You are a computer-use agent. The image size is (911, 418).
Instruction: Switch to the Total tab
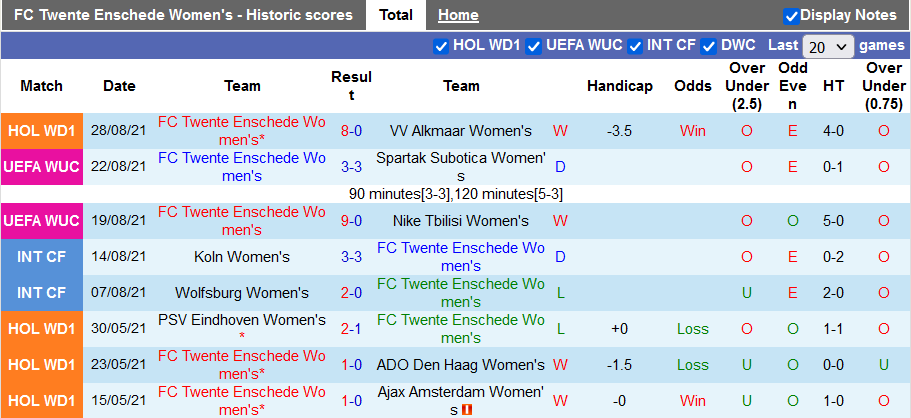point(396,15)
